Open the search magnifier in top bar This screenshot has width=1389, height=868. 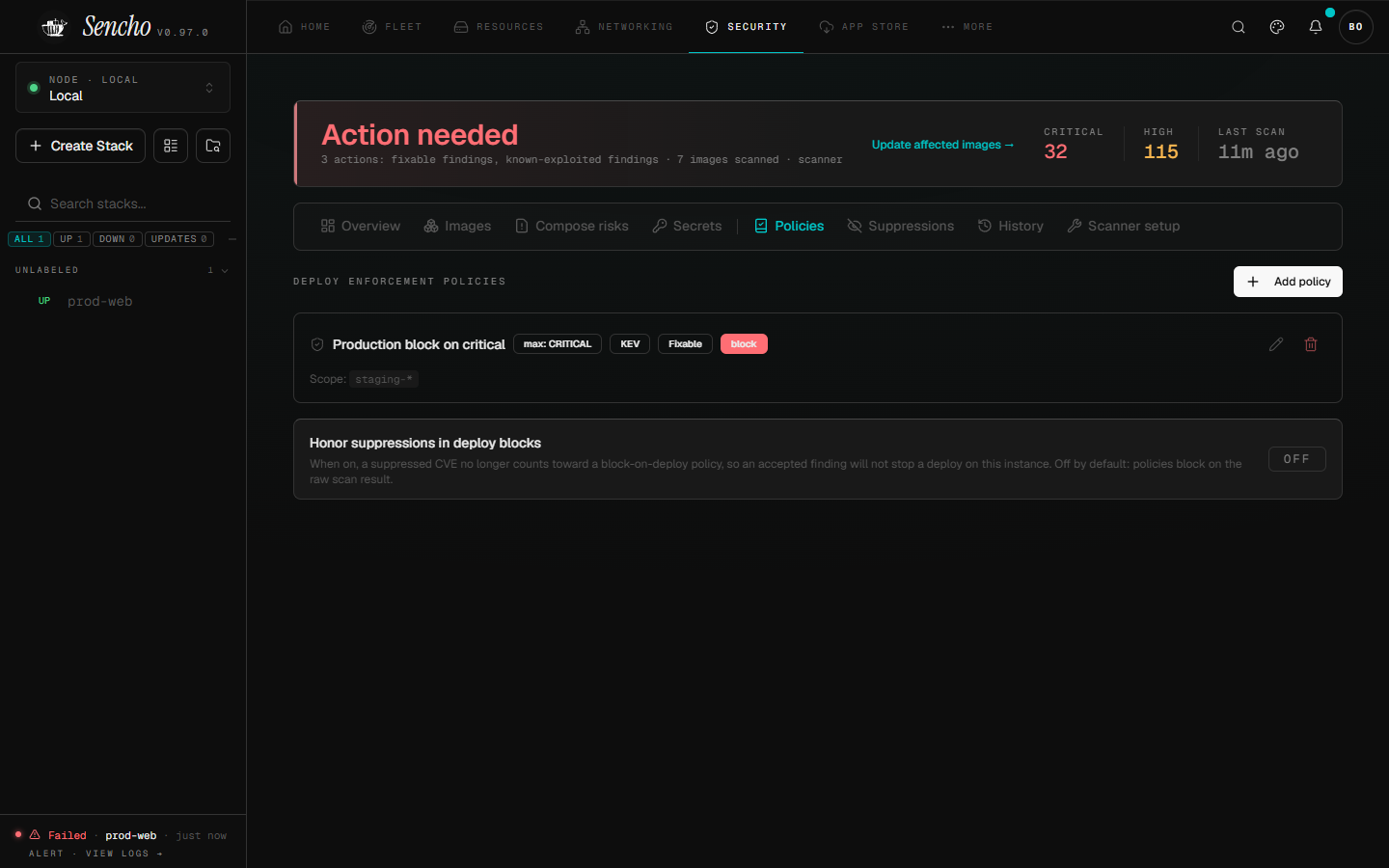[x=1239, y=27]
